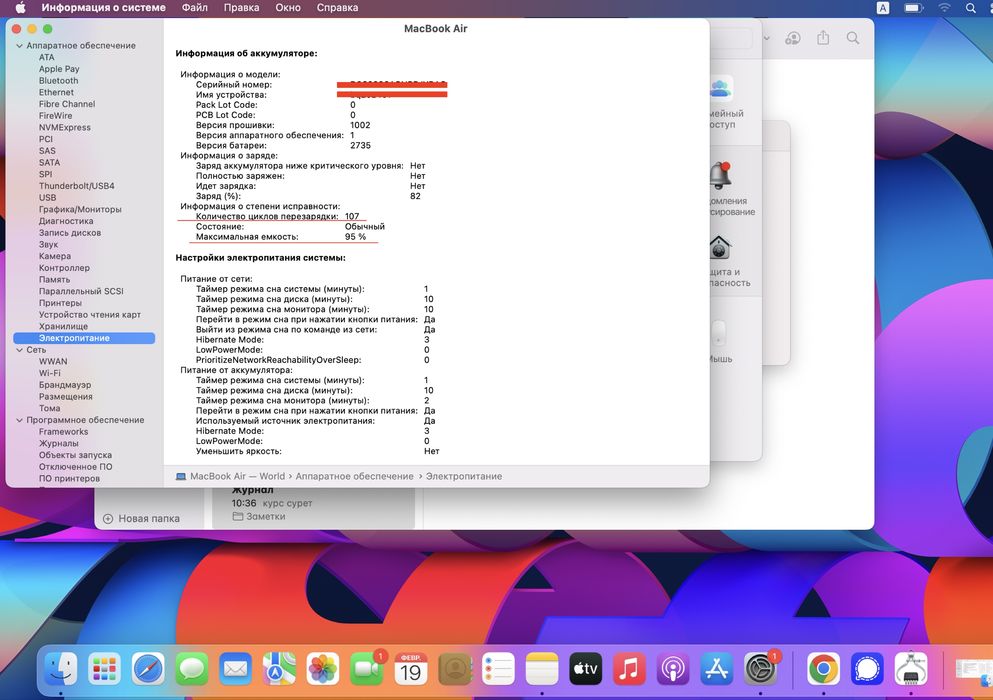Viewport: 993px width, 700px height.
Task: Open Calendar showing 19 in dock
Action: click(410, 668)
